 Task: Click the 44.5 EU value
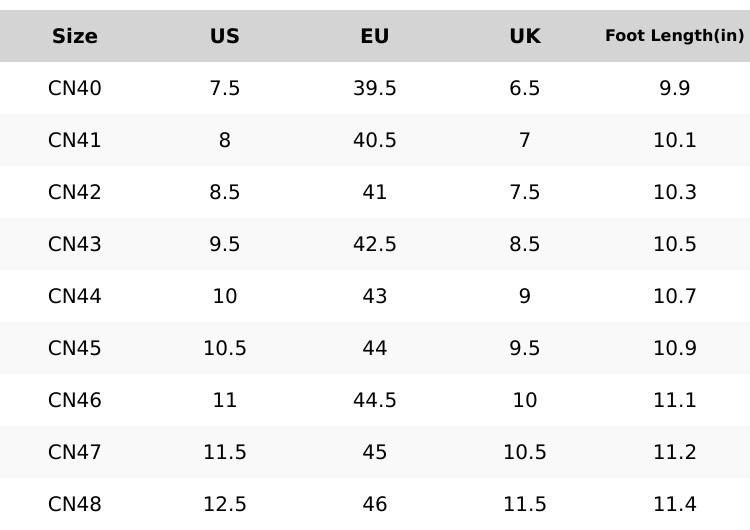[x=375, y=400]
